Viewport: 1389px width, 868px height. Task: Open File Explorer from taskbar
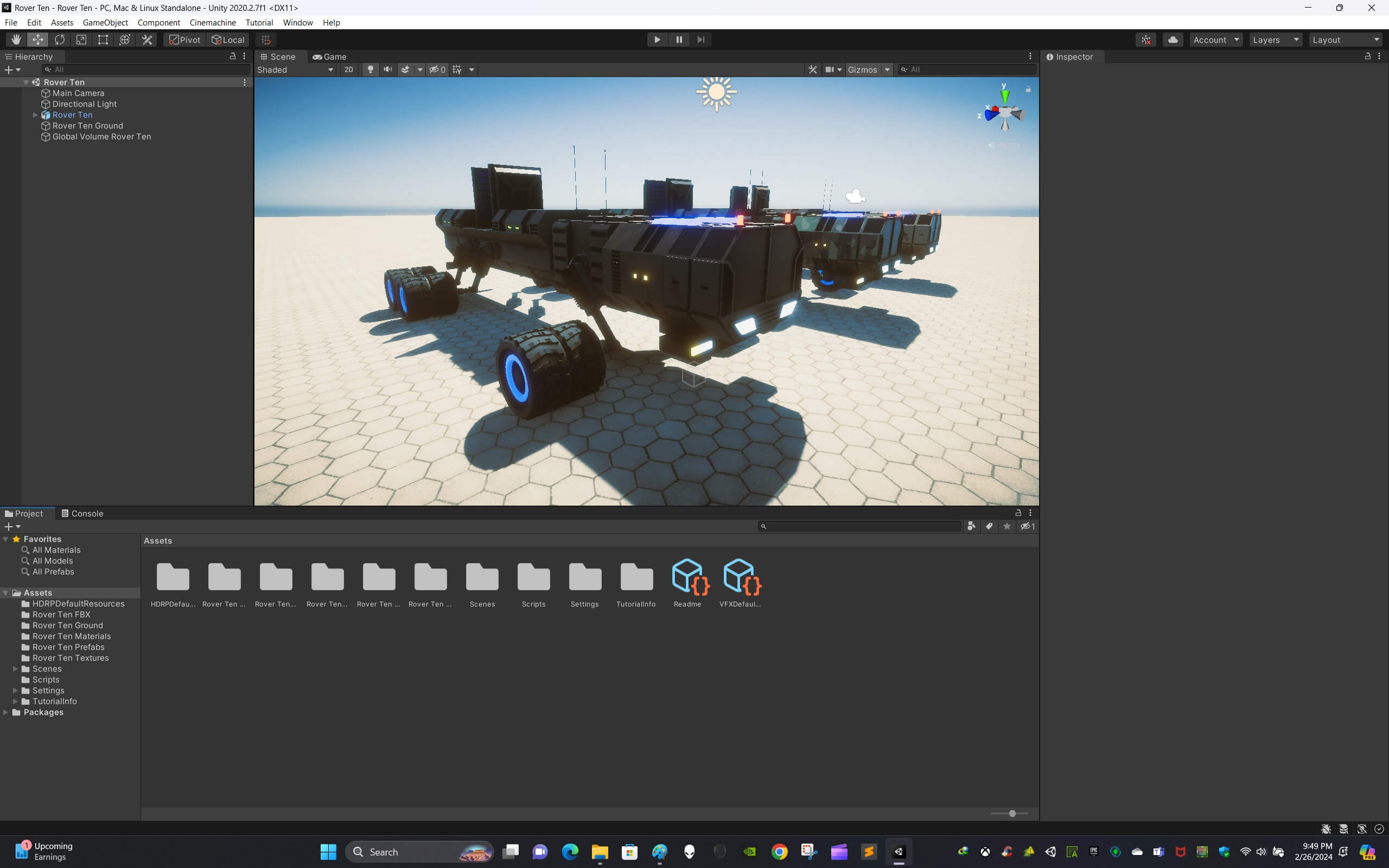(600, 852)
